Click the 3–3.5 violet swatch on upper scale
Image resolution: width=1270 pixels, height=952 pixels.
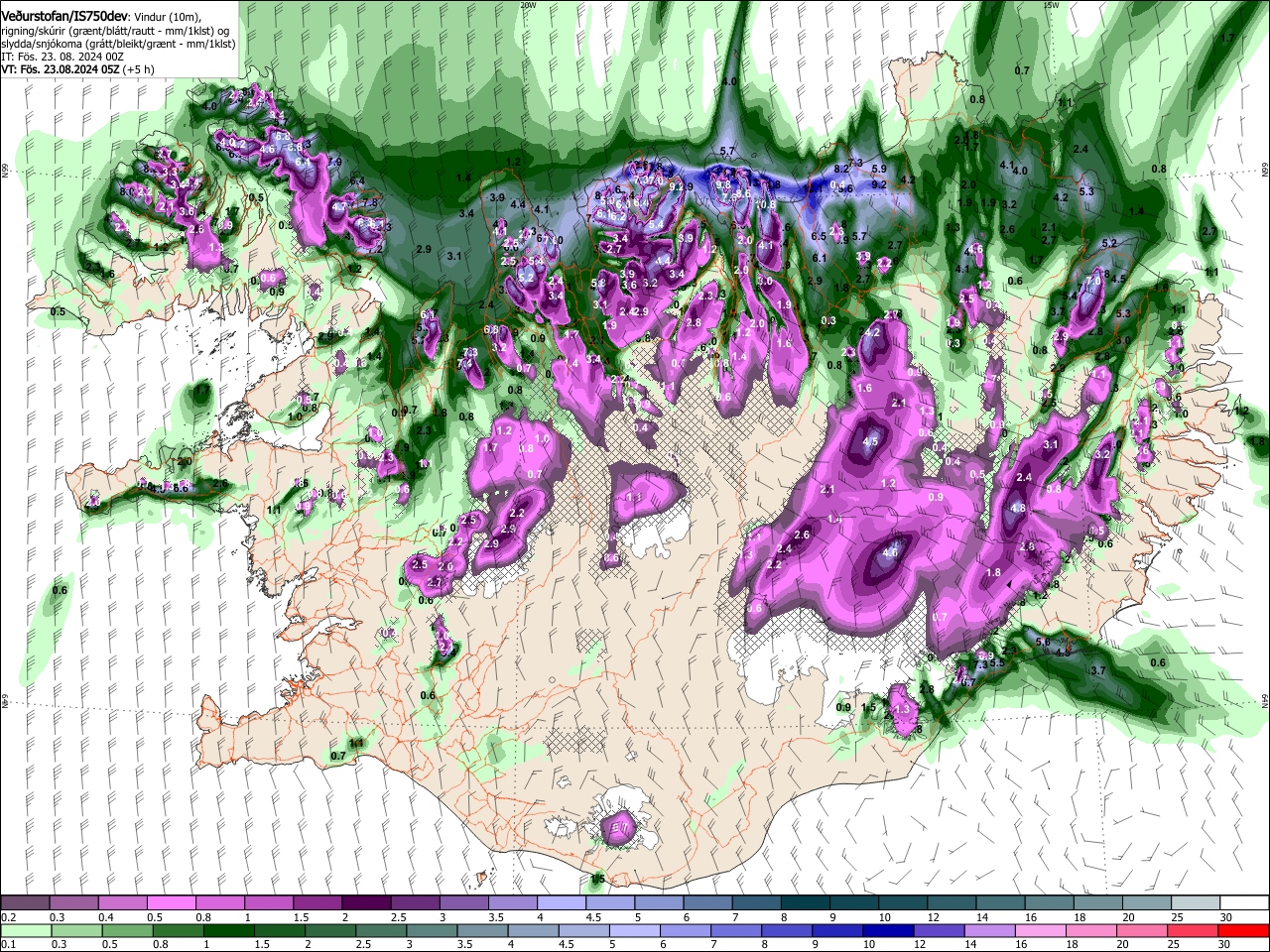pyautogui.click(x=462, y=903)
